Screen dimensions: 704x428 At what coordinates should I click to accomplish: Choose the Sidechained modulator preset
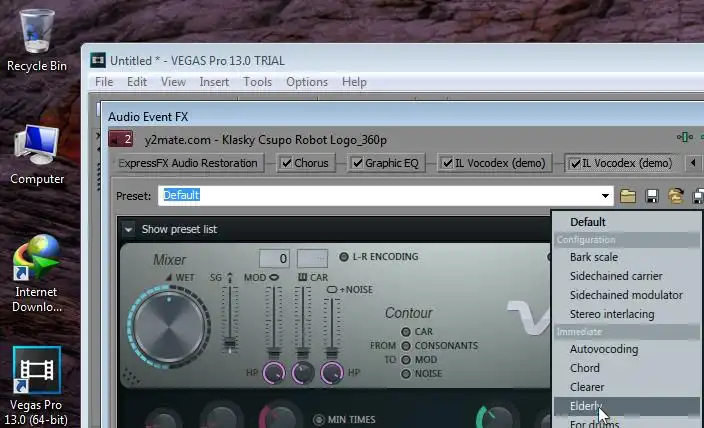click(627, 295)
